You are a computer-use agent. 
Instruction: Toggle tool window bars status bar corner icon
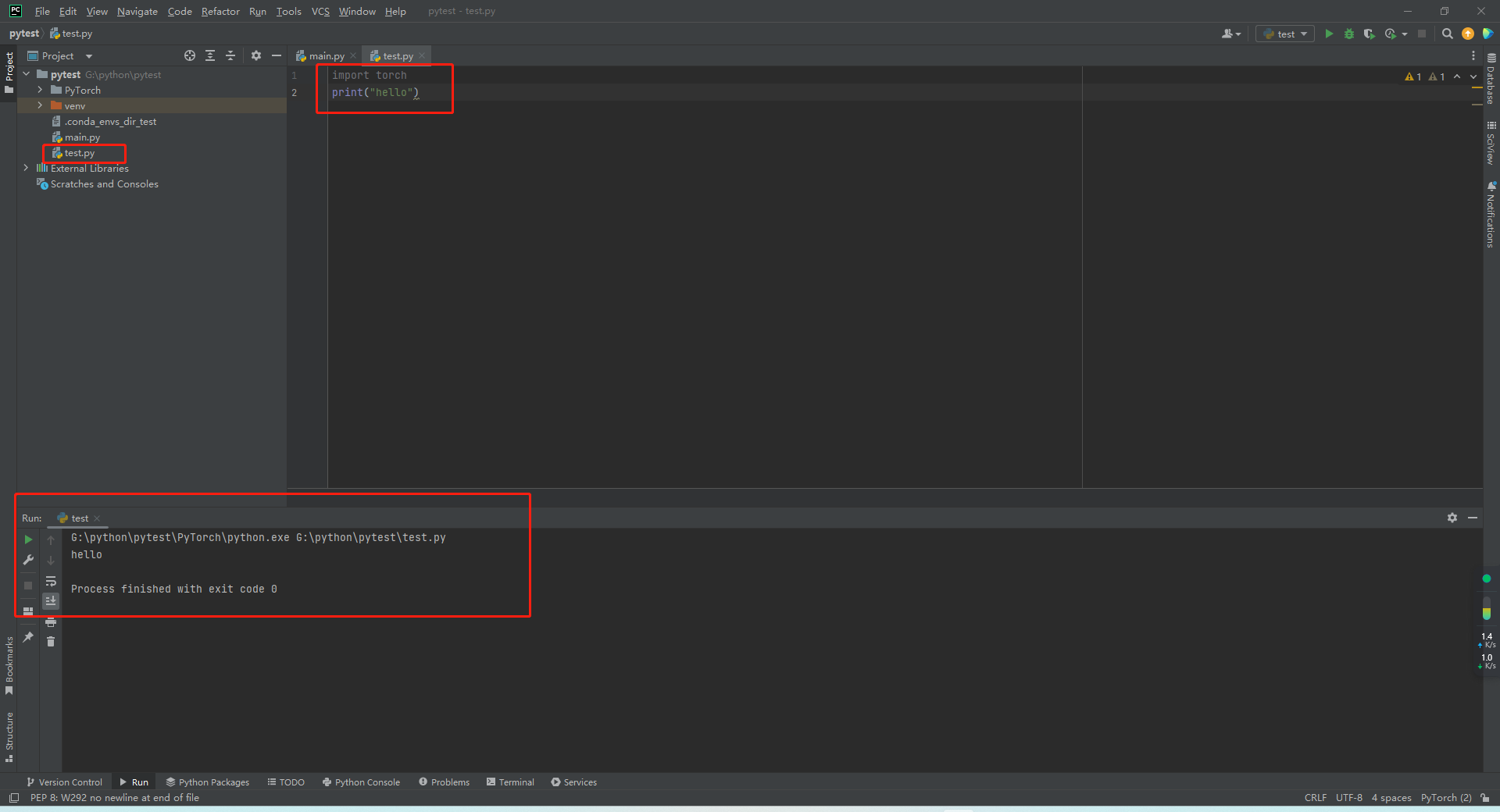[13, 797]
